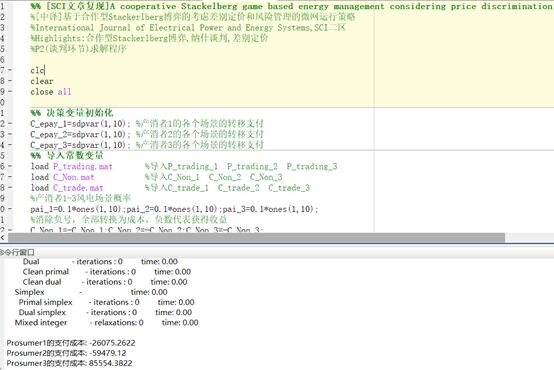Click the comment '%导入C_Non_1 C_Non_2 C_Non_3'
This screenshot has width=554, height=370.
[x=213, y=177]
